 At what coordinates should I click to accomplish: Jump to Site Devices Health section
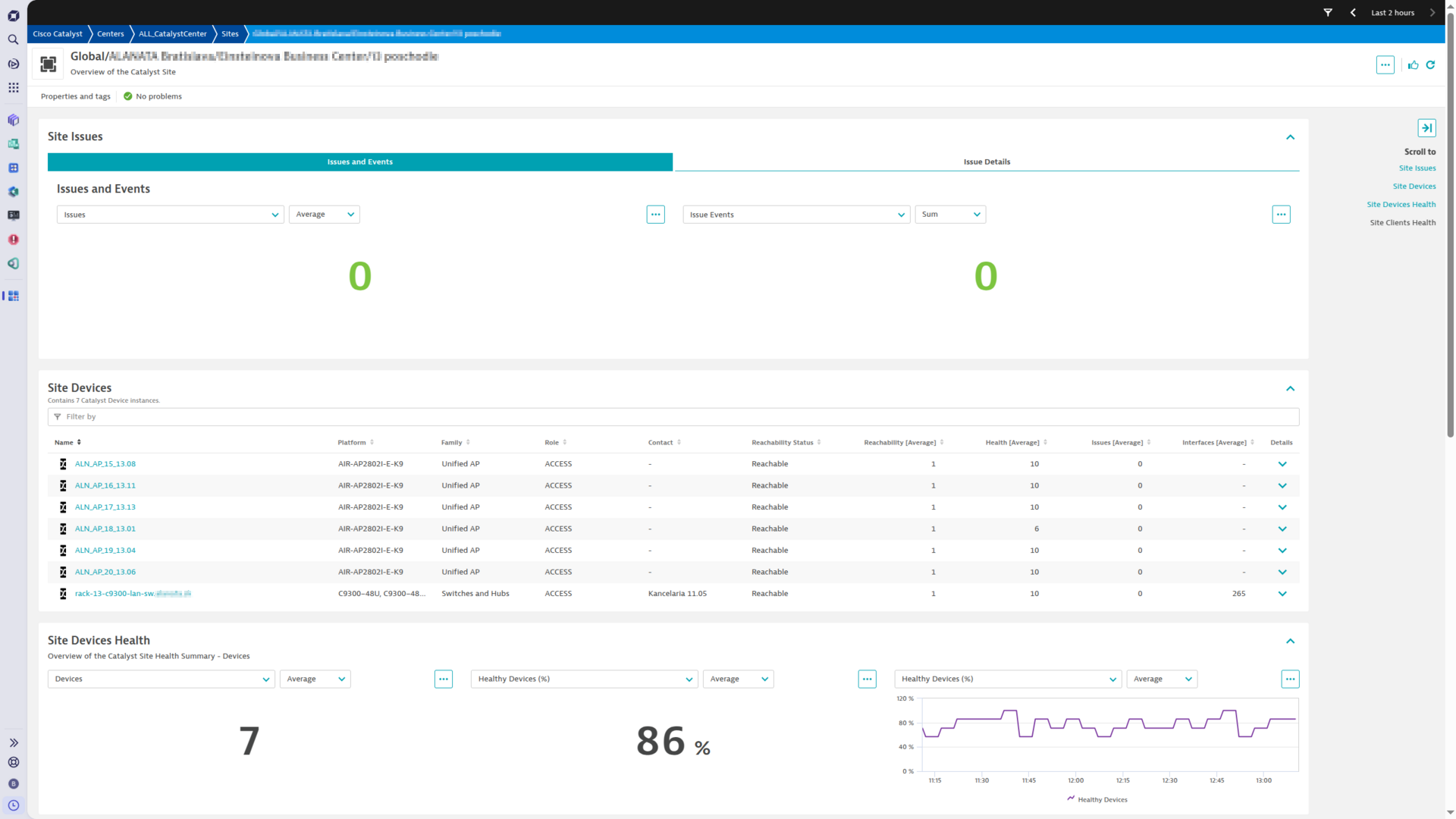(x=1401, y=205)
